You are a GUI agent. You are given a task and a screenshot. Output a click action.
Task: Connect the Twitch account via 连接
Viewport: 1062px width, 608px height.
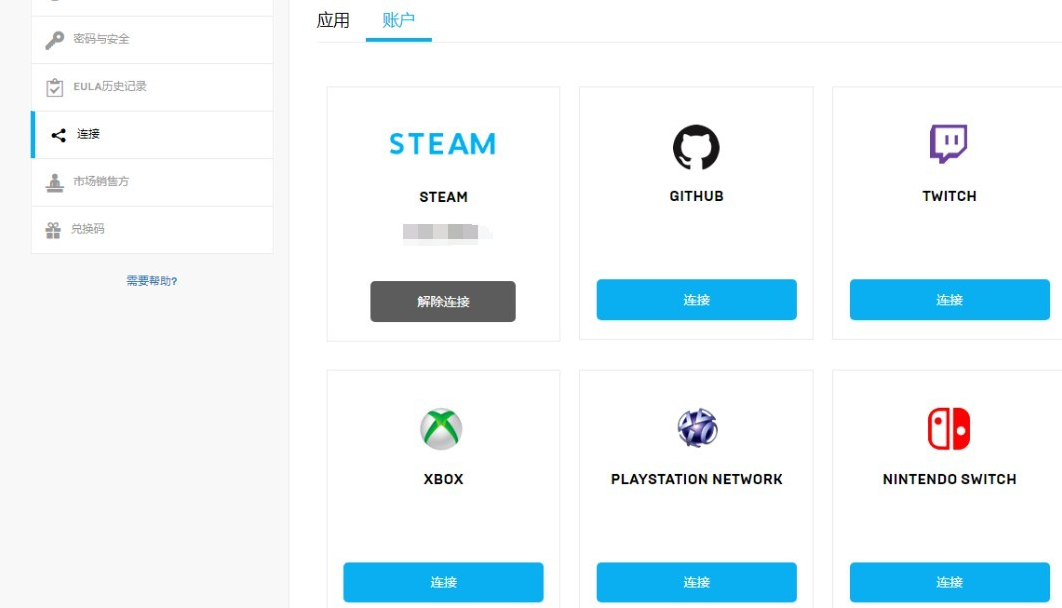pyautogui.click(x=949, y=299)
